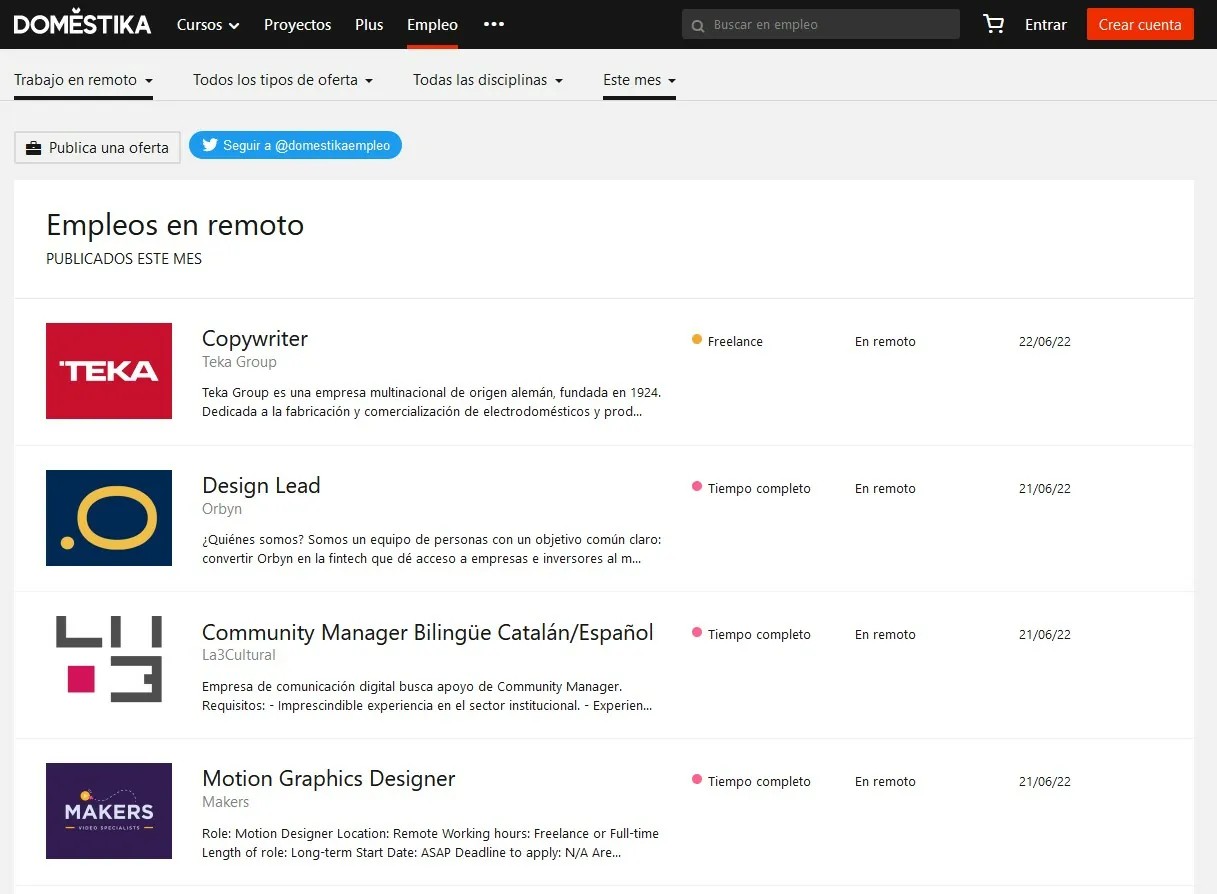Click the Orbyn ¿Quiénes somos? description
The image size is (1217, 894).
click(x=431, y=549)
